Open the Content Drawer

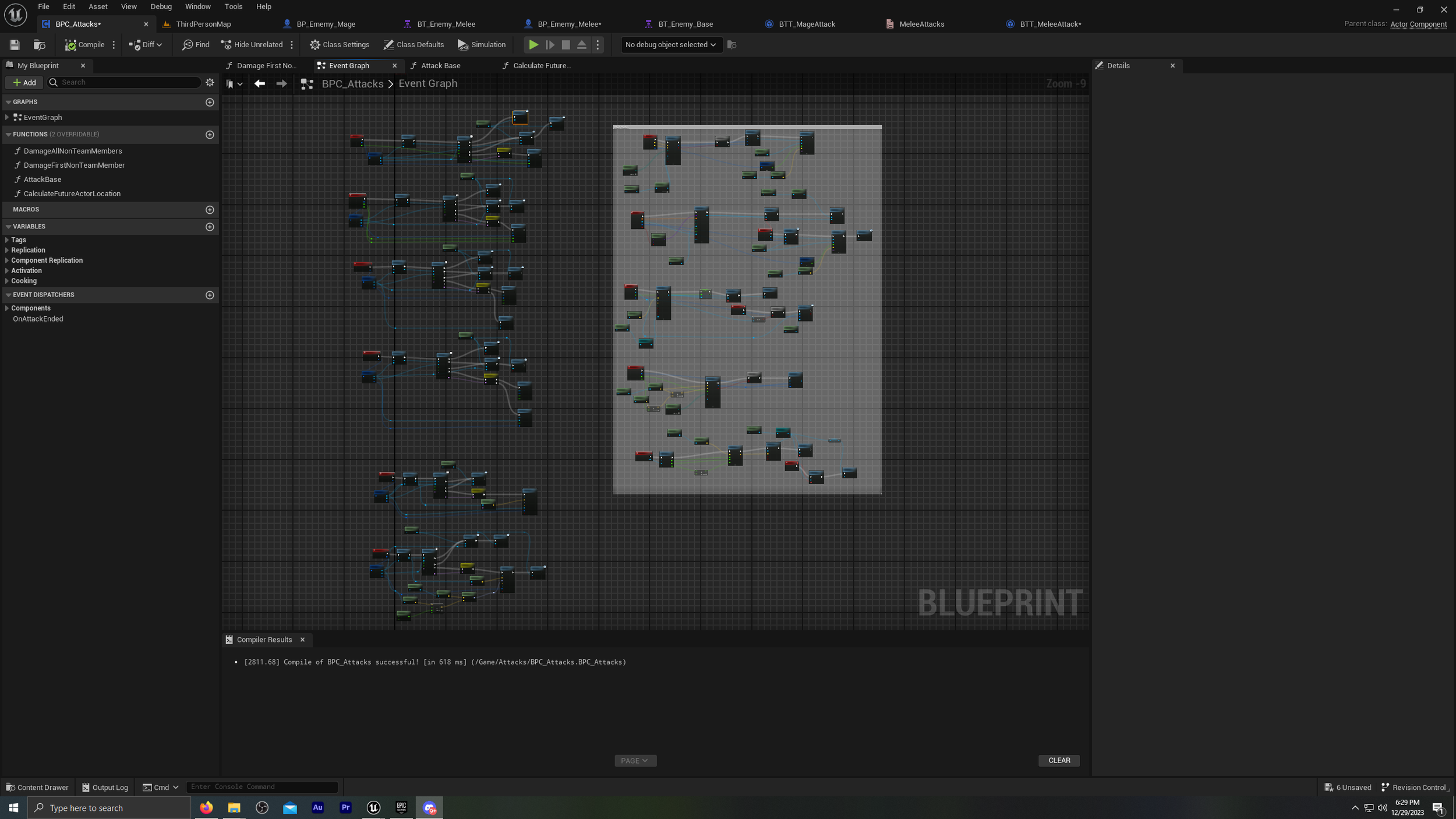pyautogui.click(x=37, y=788)
